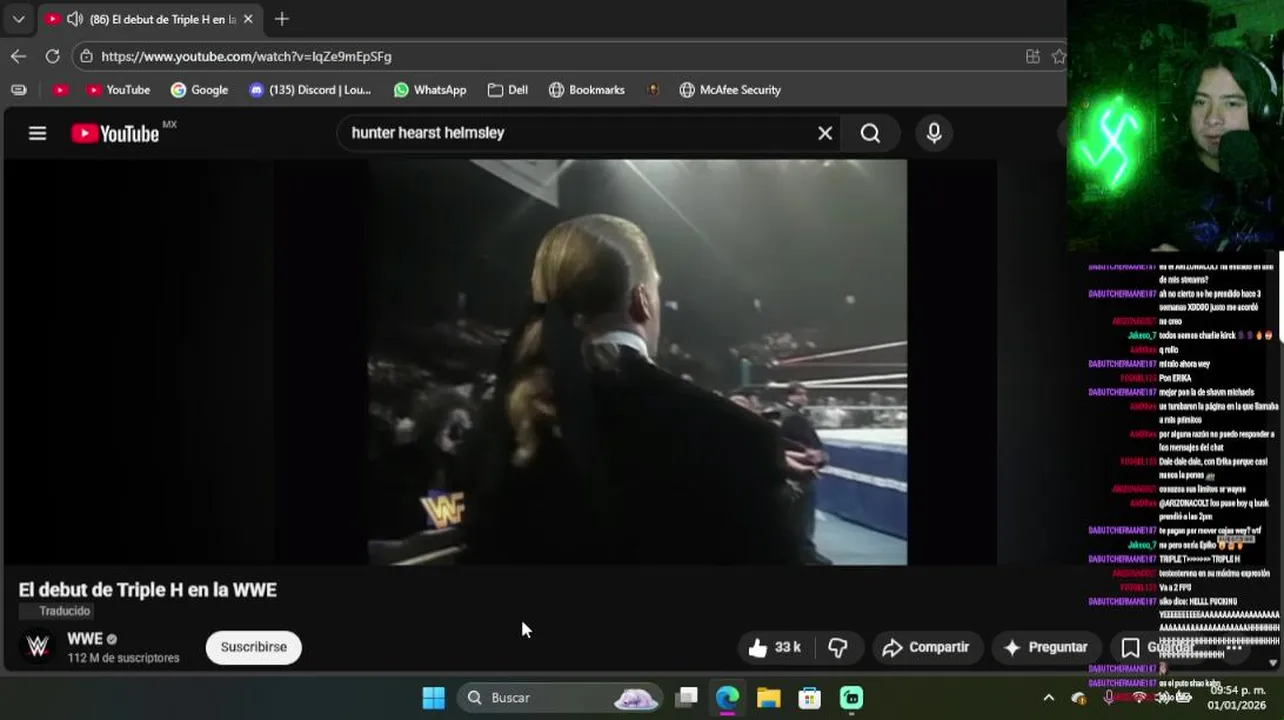Open the unlabeled red YouTube bookmark icon
1284x720 pixels.
(60, 90)
